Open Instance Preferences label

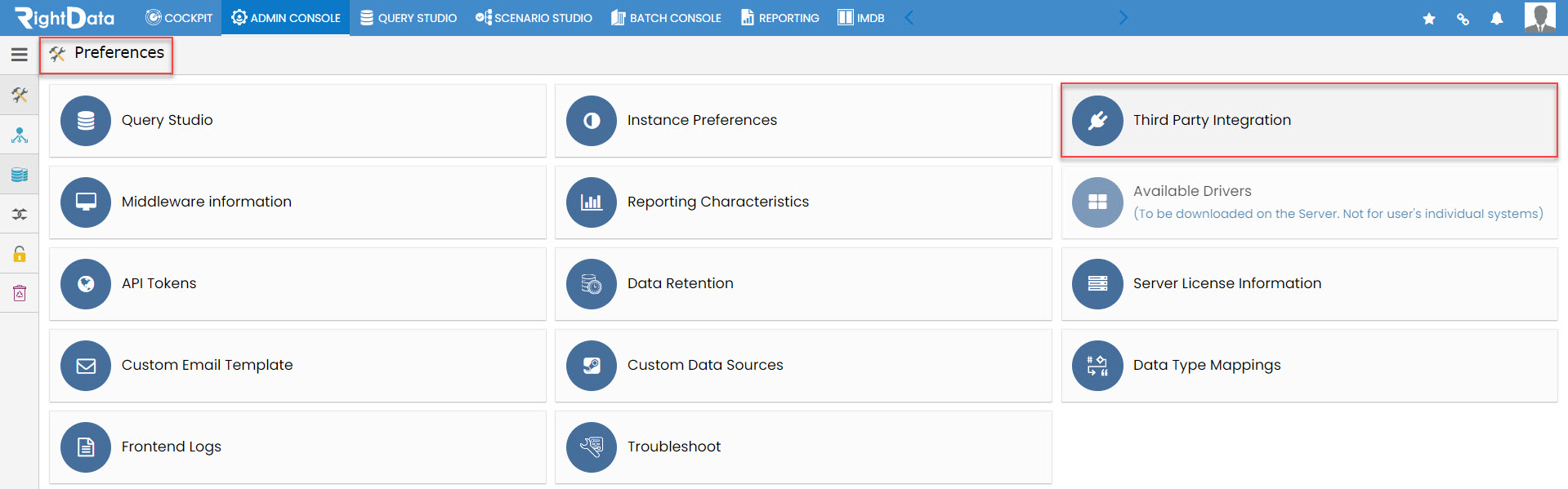[702, 120]
